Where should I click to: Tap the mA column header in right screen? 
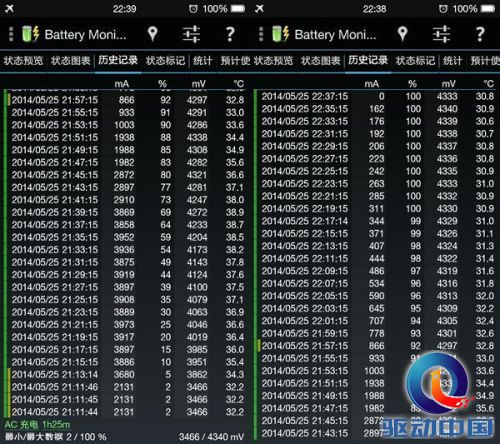point(372,84)
